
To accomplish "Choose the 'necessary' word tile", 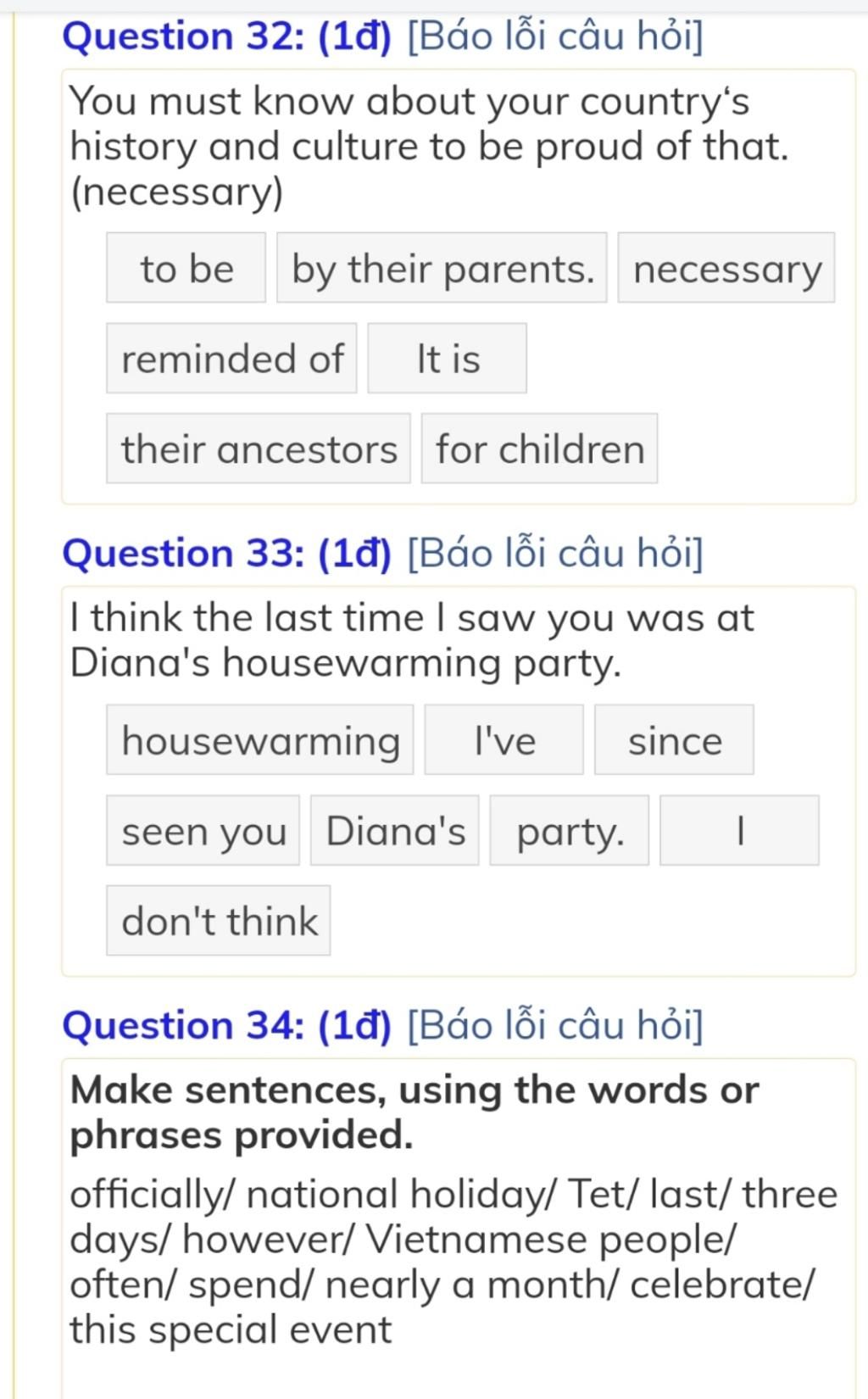I will (726, 268).
